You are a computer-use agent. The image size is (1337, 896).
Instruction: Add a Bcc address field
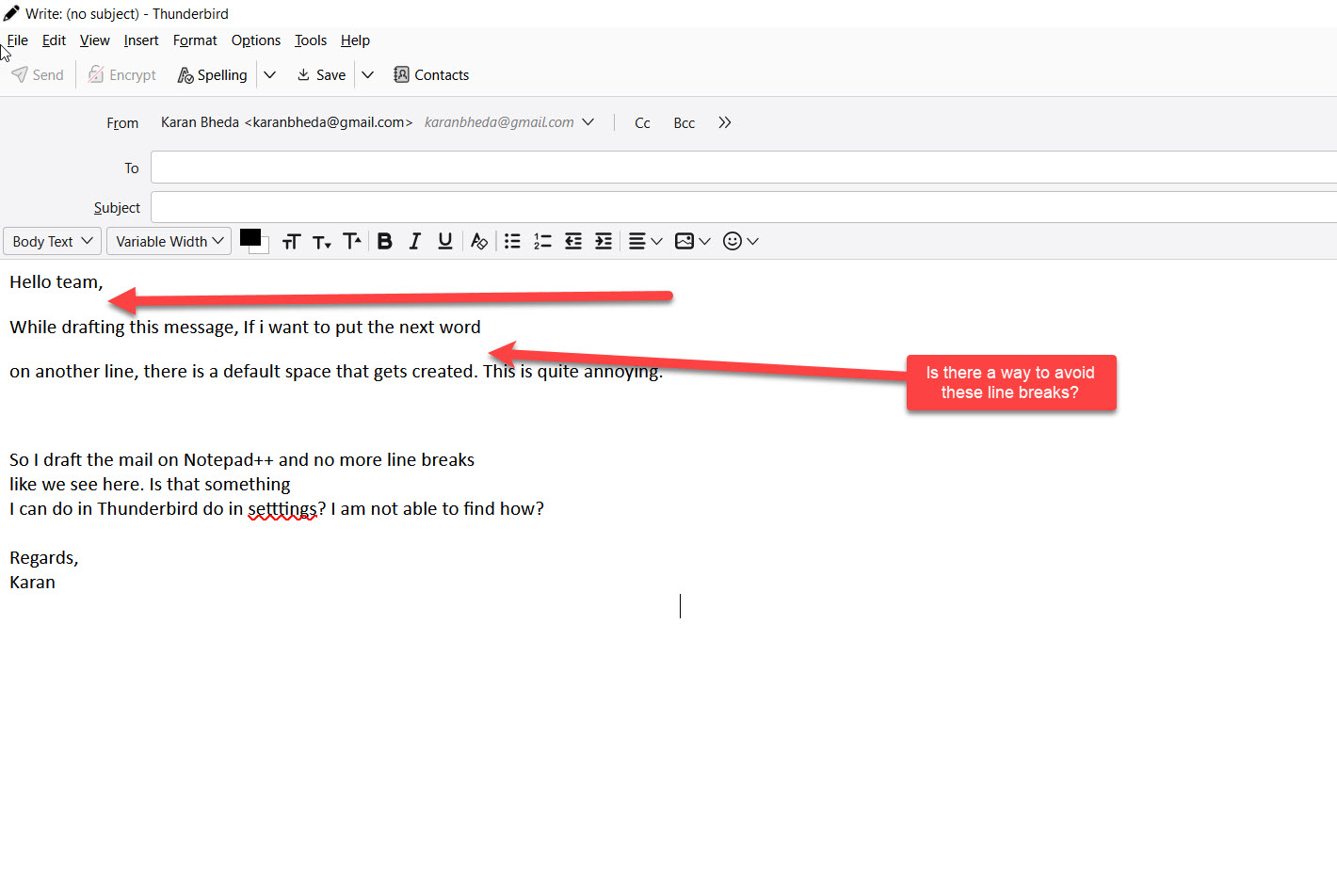(685, 123)
